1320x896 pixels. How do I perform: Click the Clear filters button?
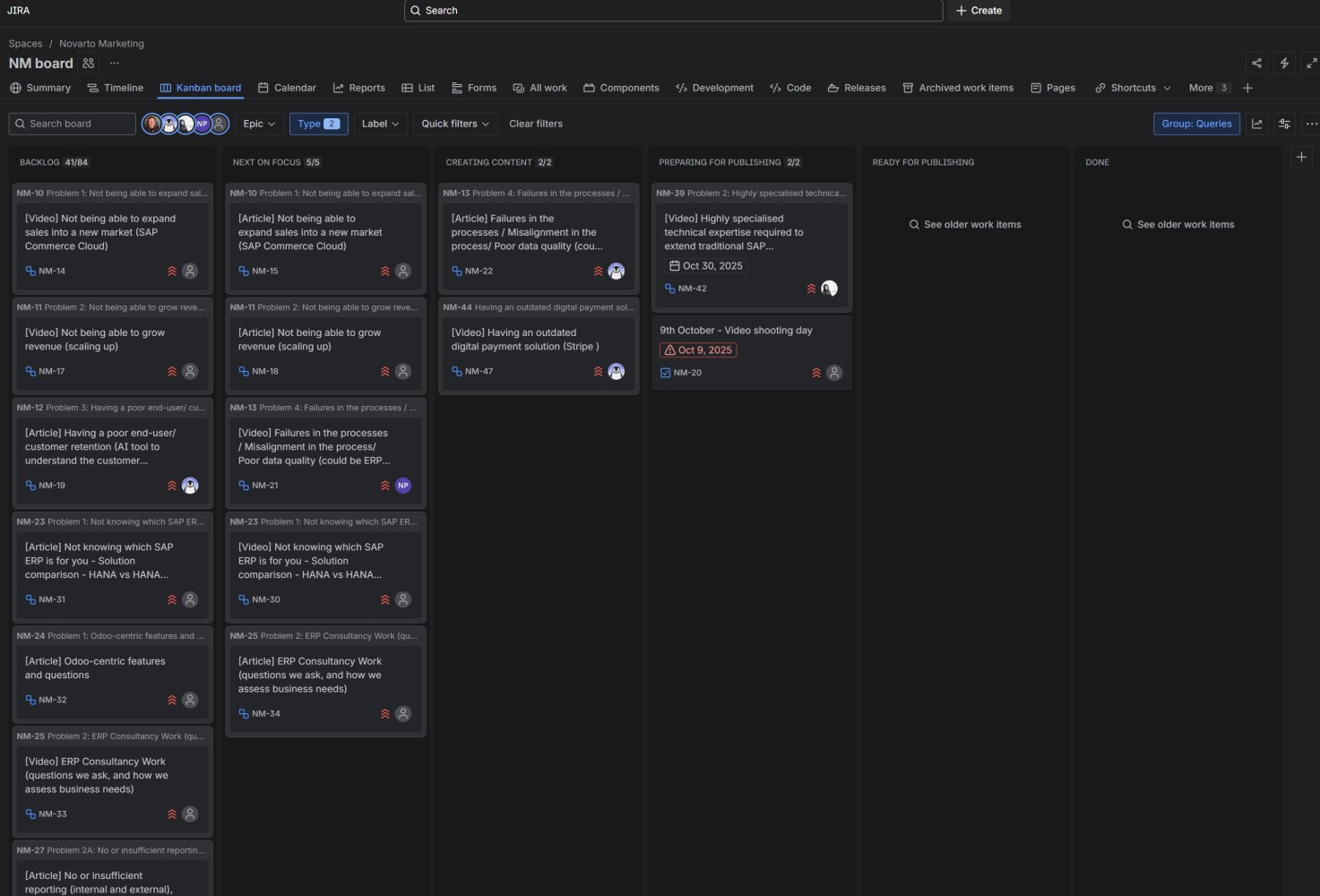(536, 124)
